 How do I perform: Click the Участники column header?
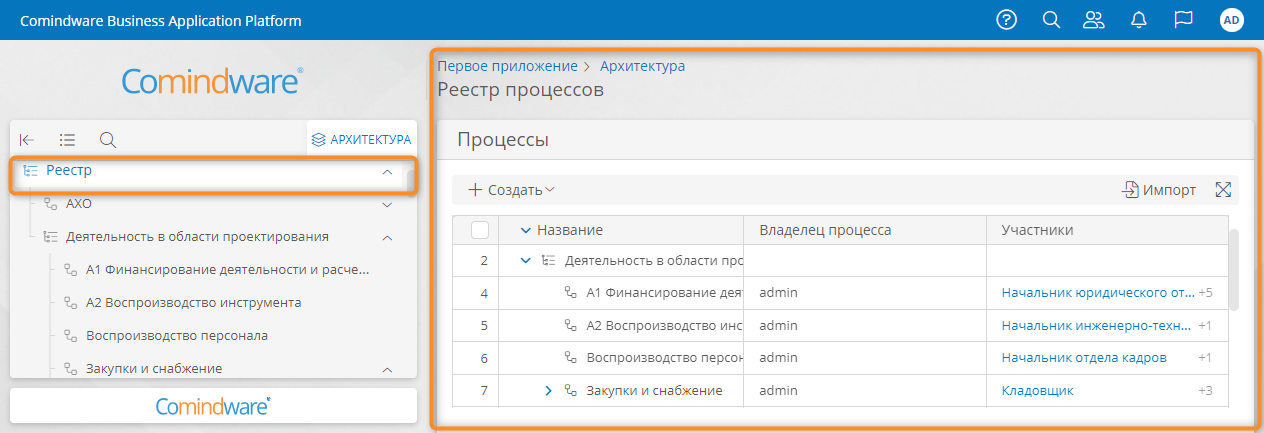point(1038,230)
